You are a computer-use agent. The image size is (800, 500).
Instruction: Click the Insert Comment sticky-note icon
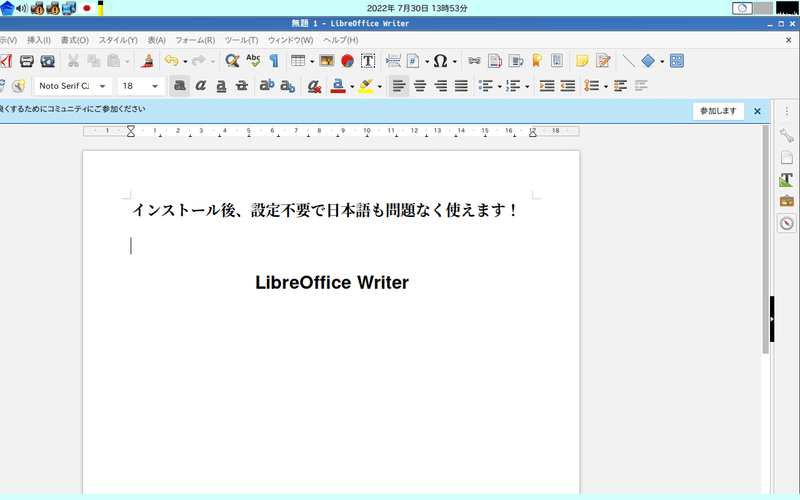tap(582, 61)
